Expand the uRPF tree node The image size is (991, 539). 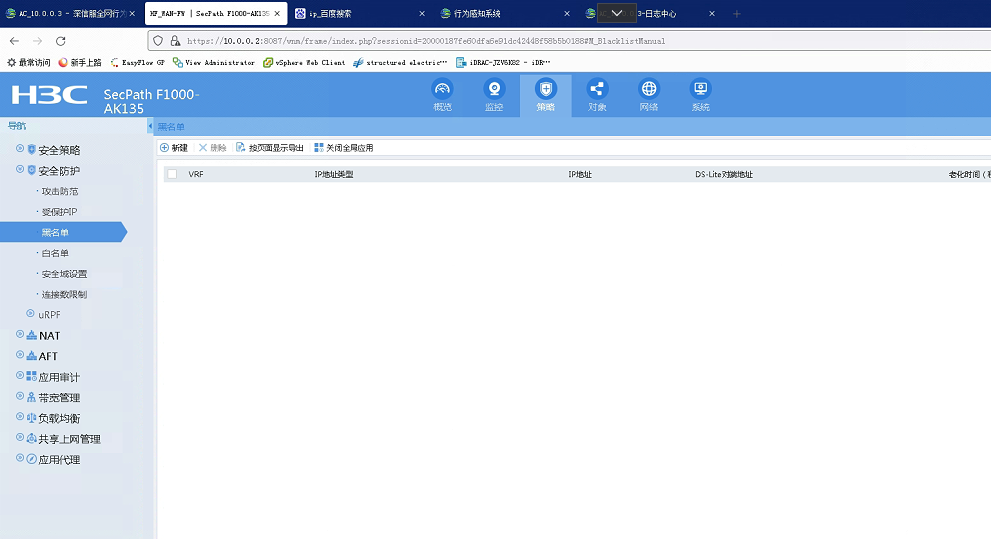30,313
